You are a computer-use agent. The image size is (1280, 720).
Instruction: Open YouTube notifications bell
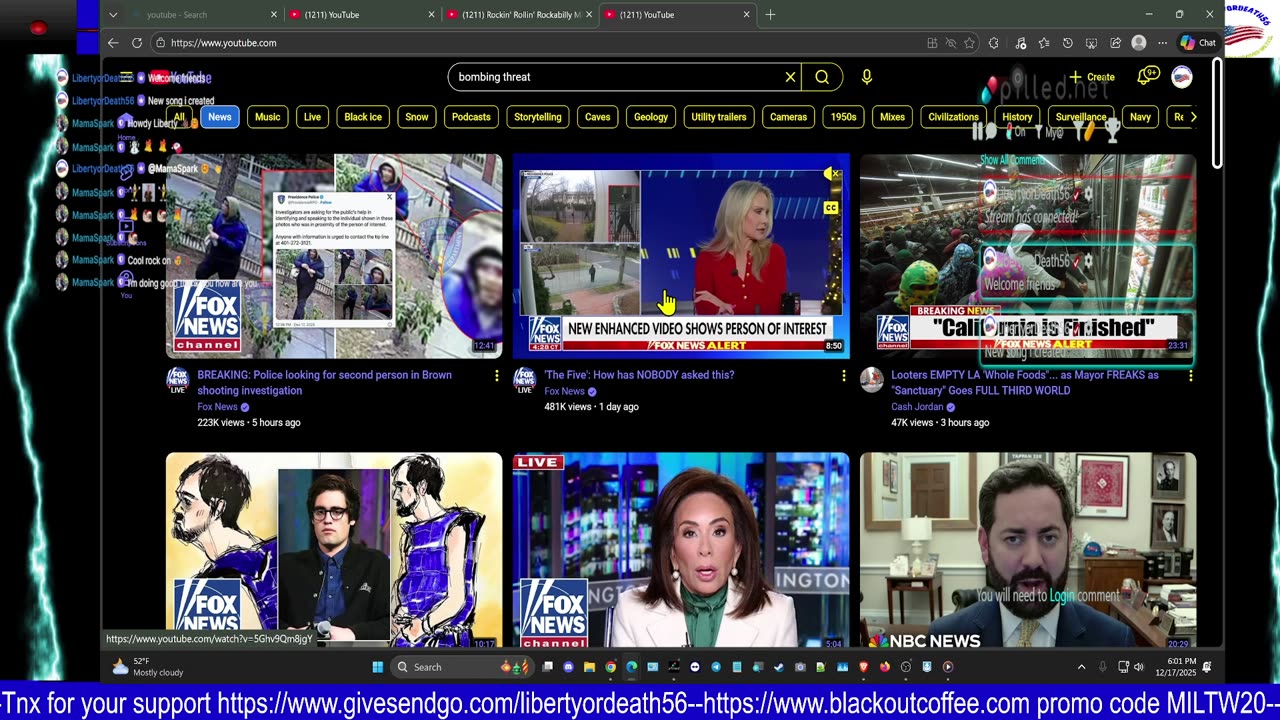1146,77
